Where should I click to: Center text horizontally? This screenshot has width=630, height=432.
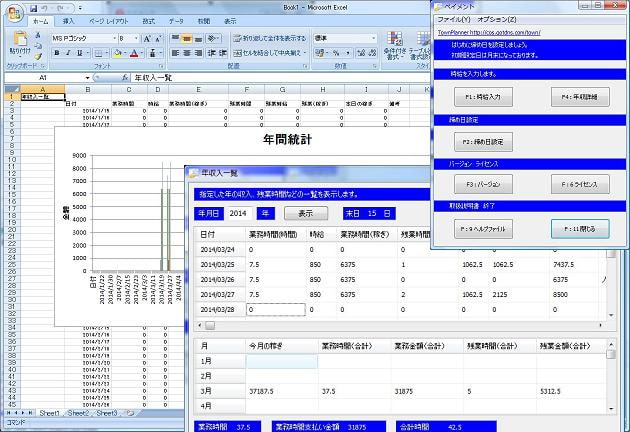click(186, 53)
